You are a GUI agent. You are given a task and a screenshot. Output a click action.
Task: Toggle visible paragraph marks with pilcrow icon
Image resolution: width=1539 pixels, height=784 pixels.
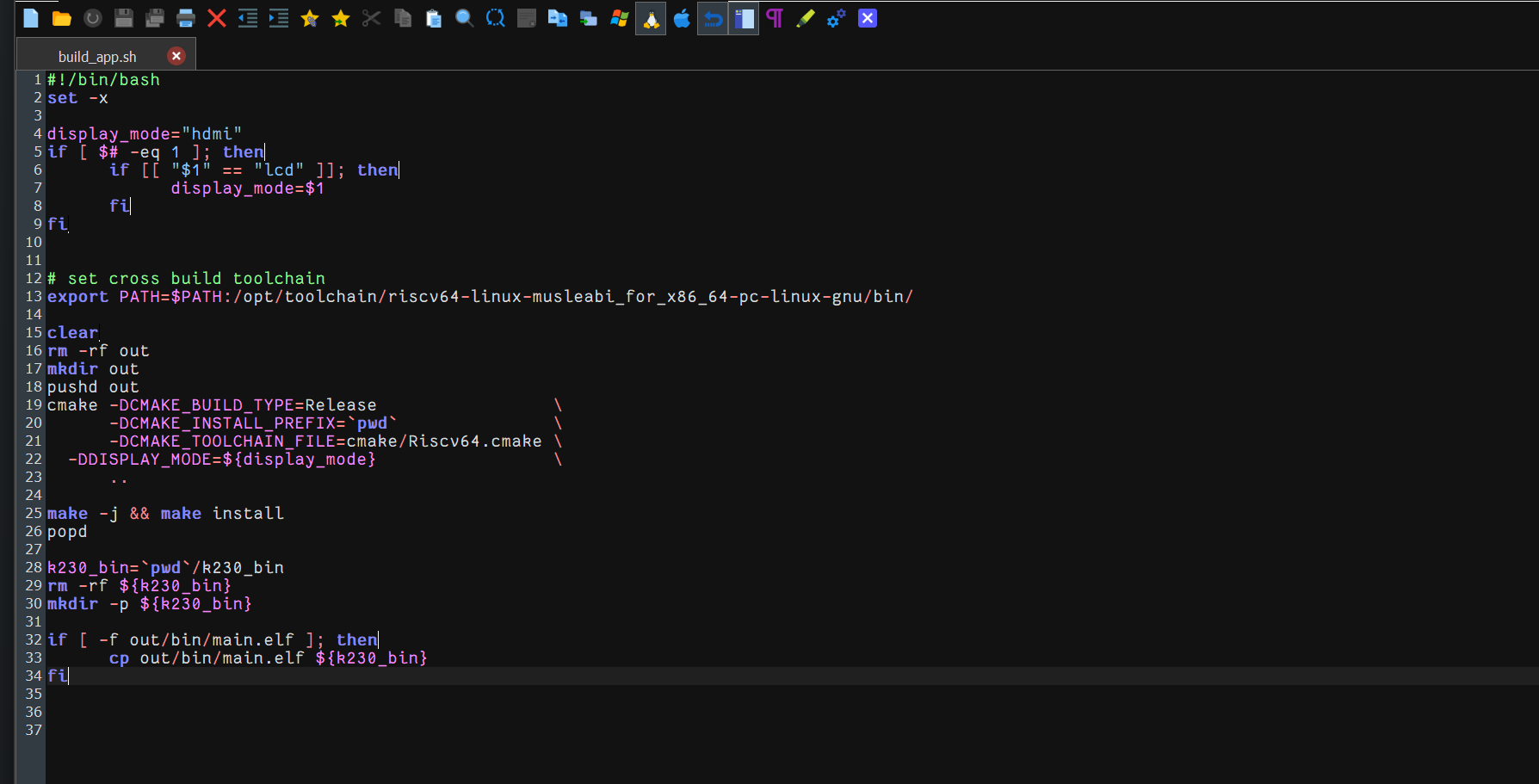(775, 18)
